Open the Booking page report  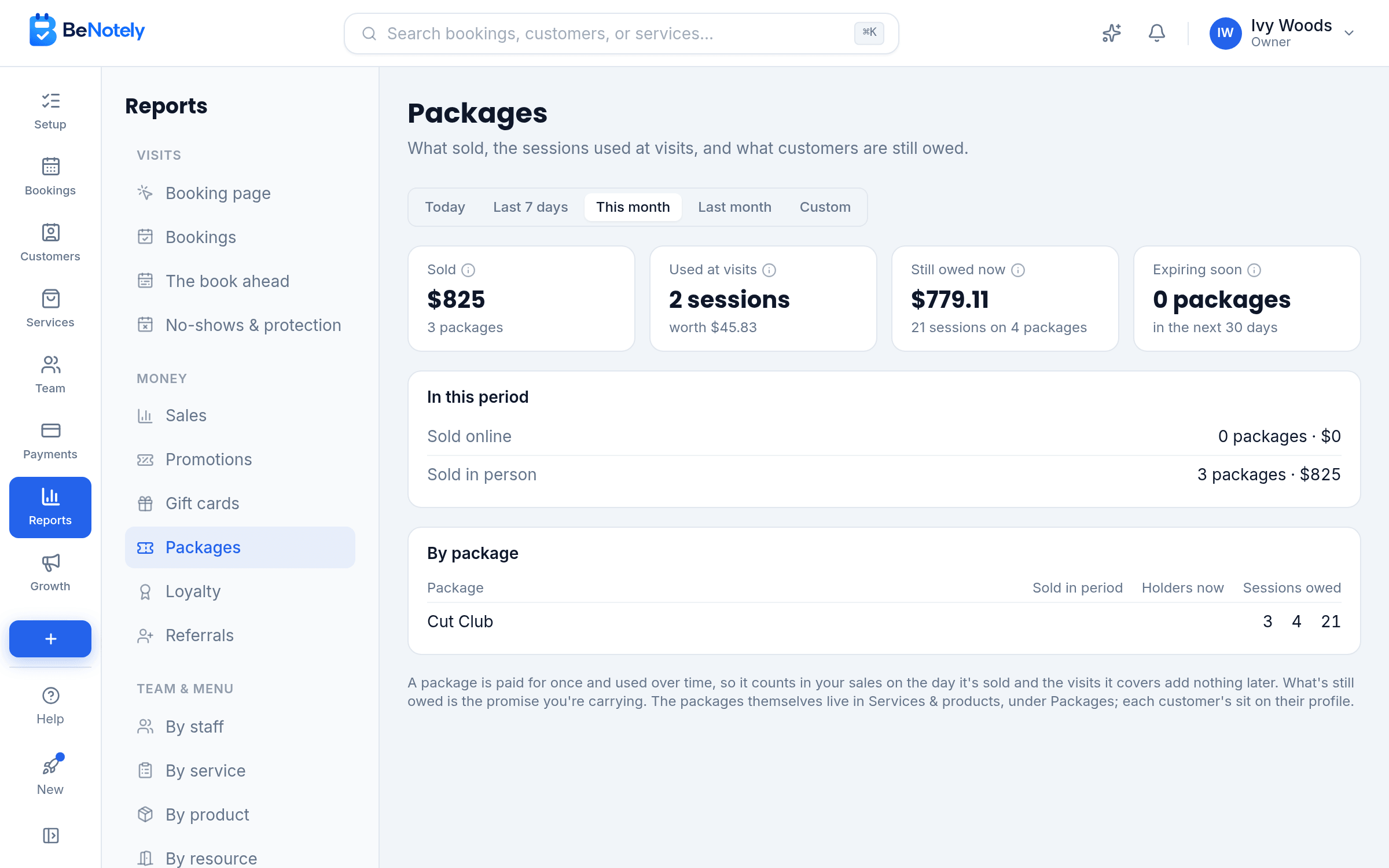point(240,193)
